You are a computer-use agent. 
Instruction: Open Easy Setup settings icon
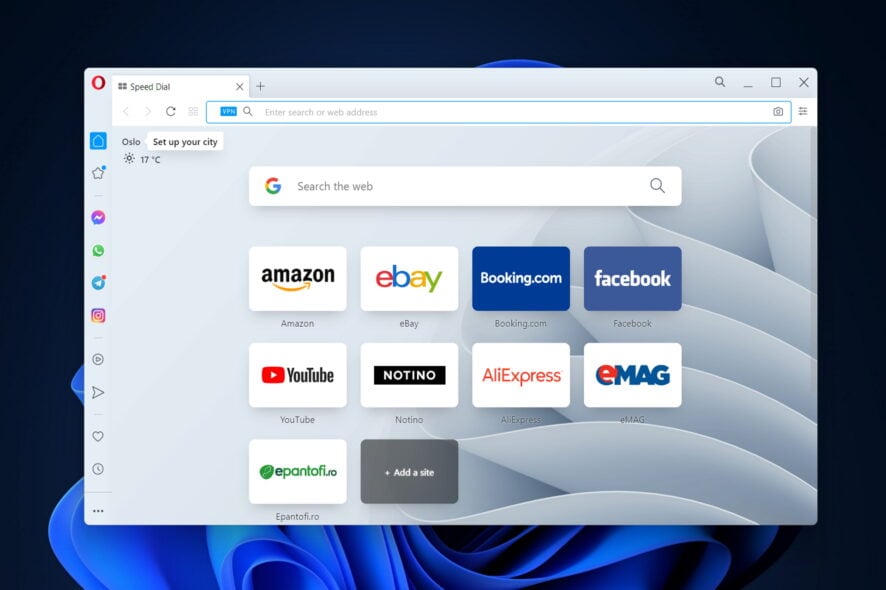pyautogui.click(x=803, y=111)
